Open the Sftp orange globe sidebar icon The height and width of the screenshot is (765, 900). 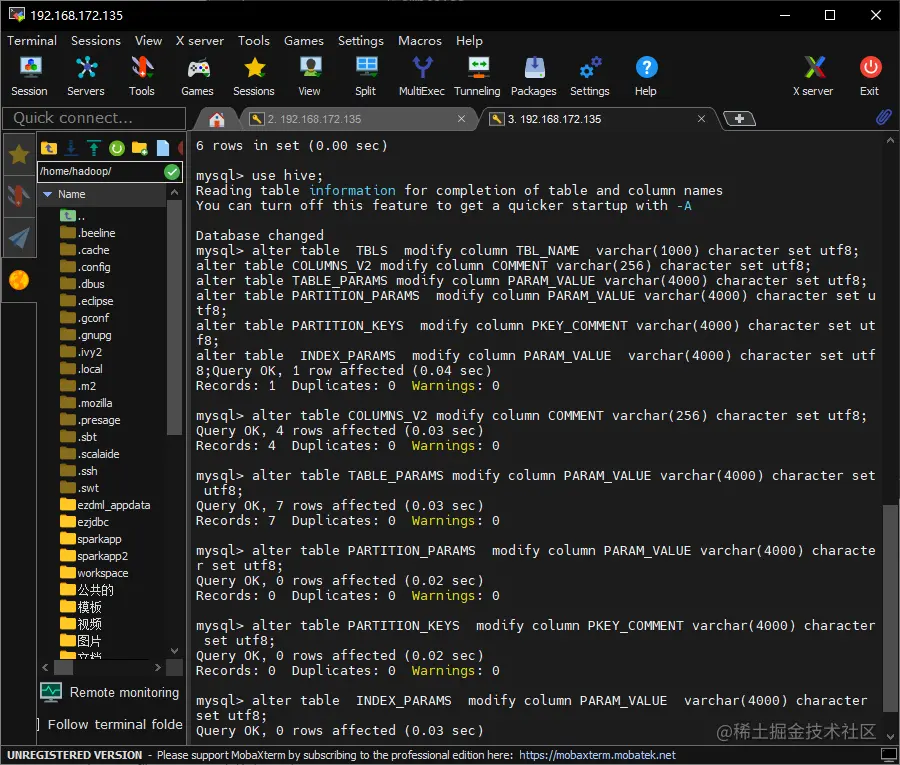point(19,280)
